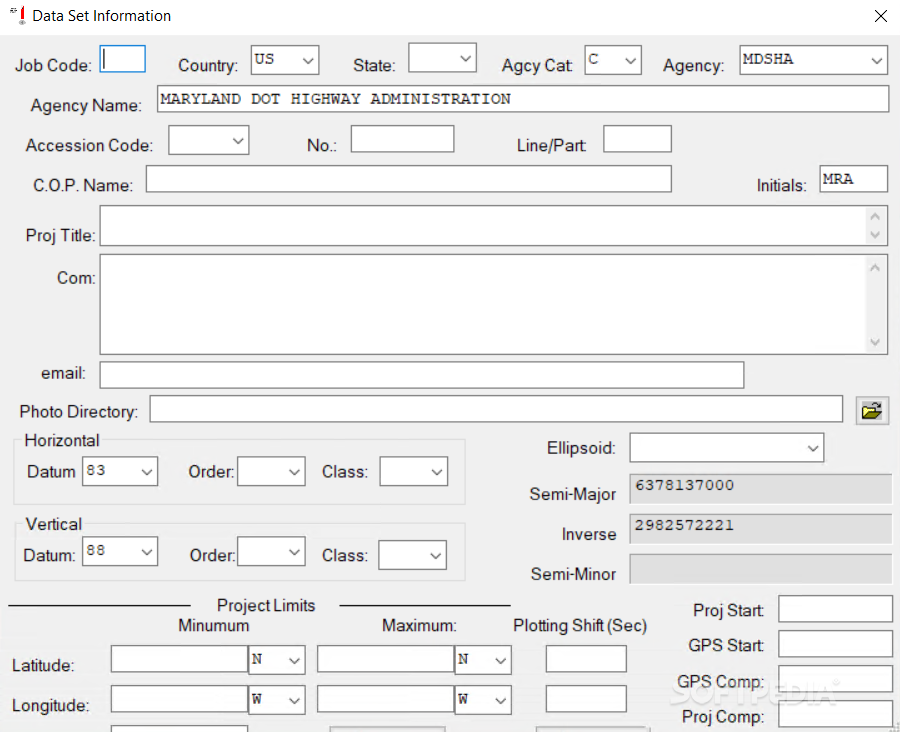The width and height of the screenshot is (900, 732).
Task: Click the Line/Part input field
Action: click(637, 139)
